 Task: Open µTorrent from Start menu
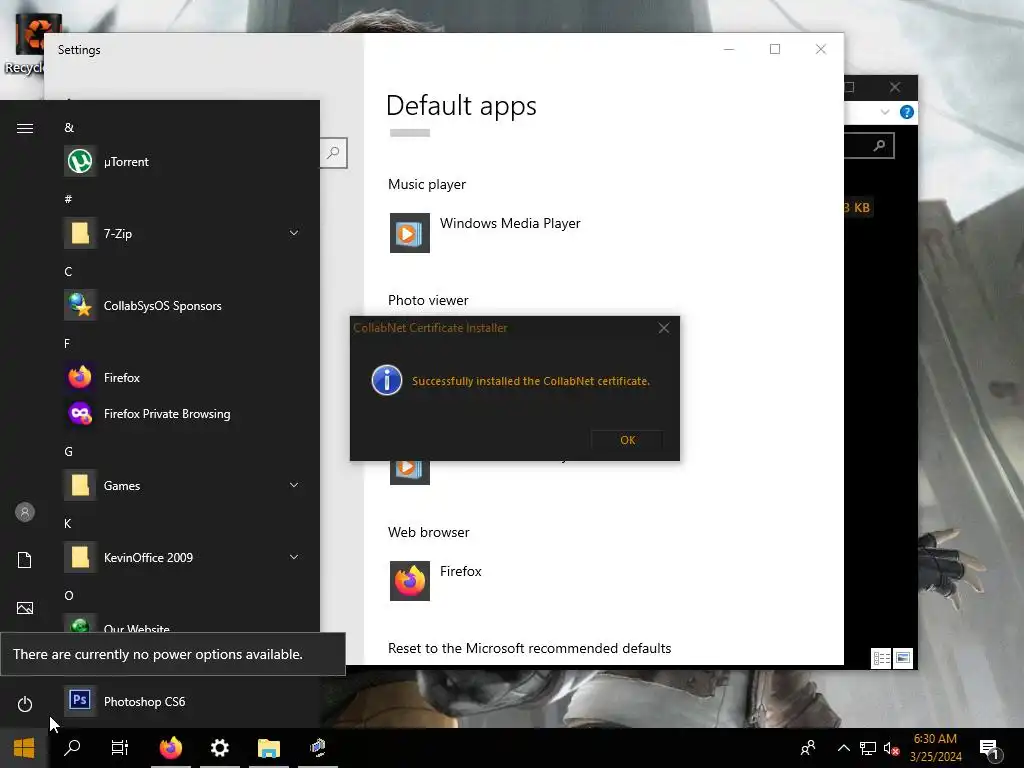pyautogui.click(x=183, y=161)
